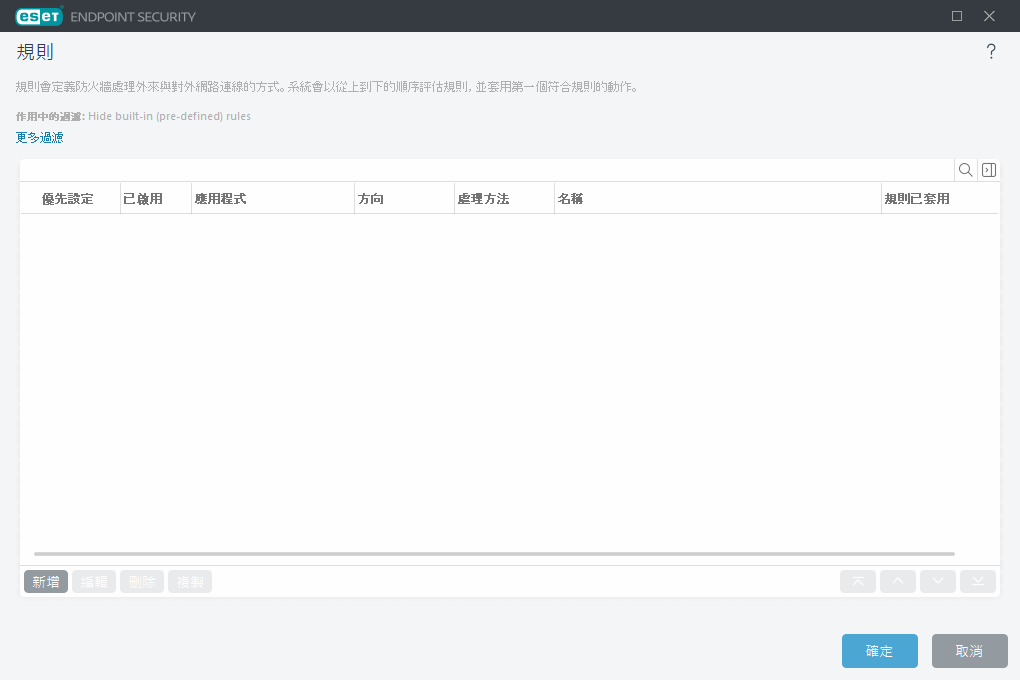The width and height of the screenshot is (1020, 680).
Task: Cancel with the 取消 button
Action: [969, 651]
